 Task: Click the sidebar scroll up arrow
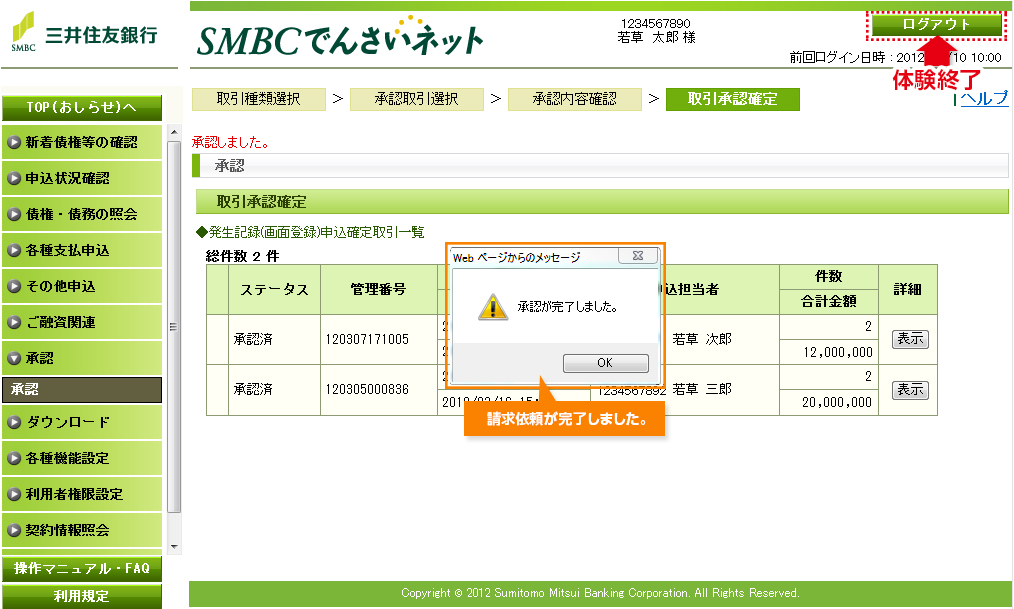point(174,133)
